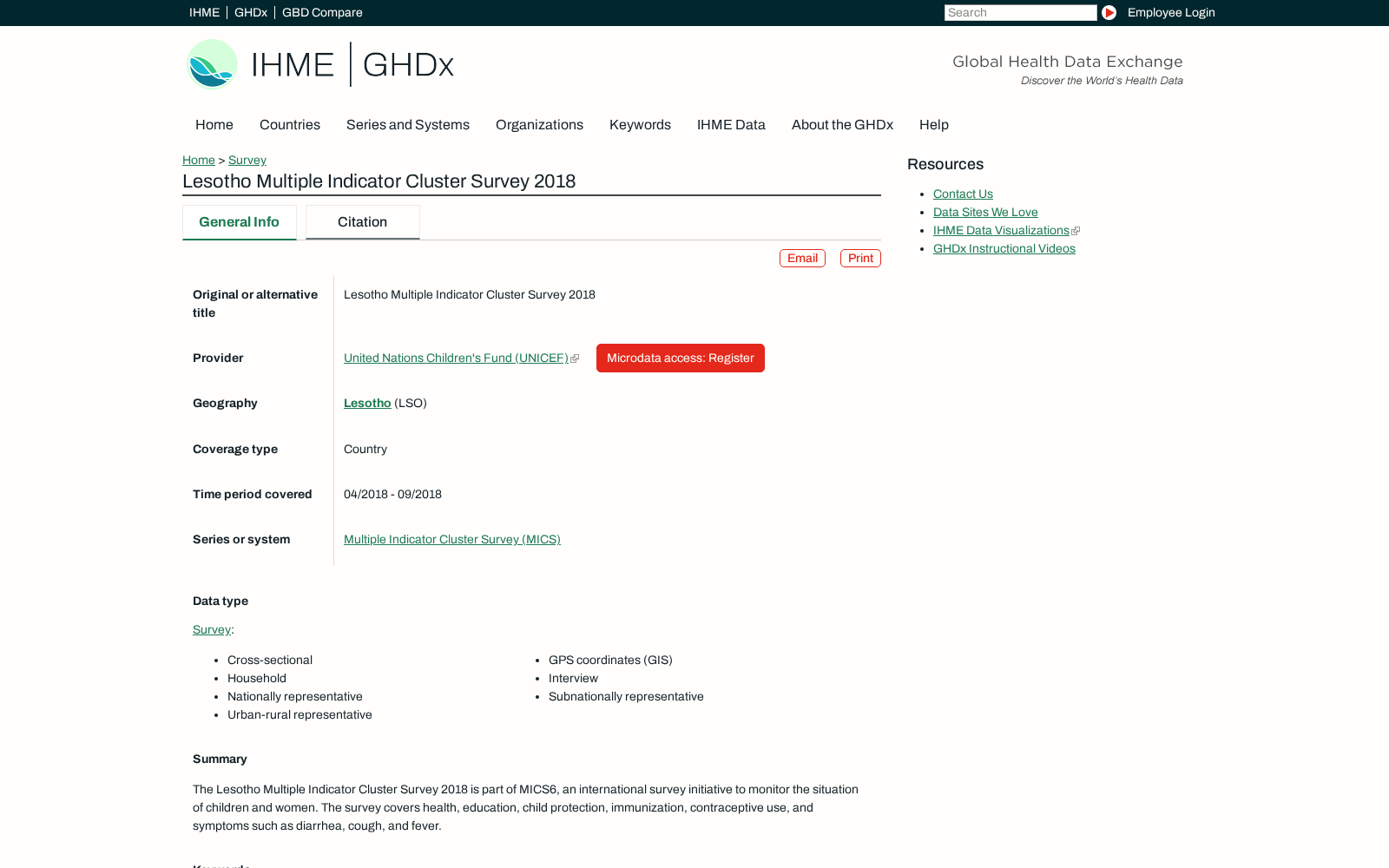Click the IHME leaf logo icon

(x=212, y=64)
